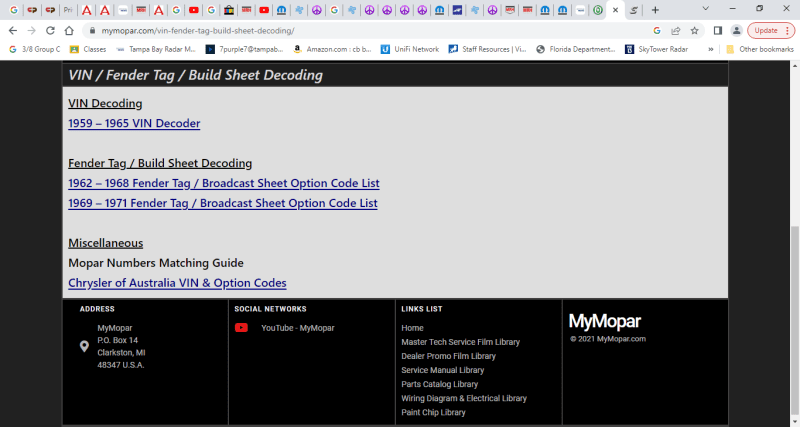Click the Mopar Numbers Matching Guide text

click(x=156, y=263)
